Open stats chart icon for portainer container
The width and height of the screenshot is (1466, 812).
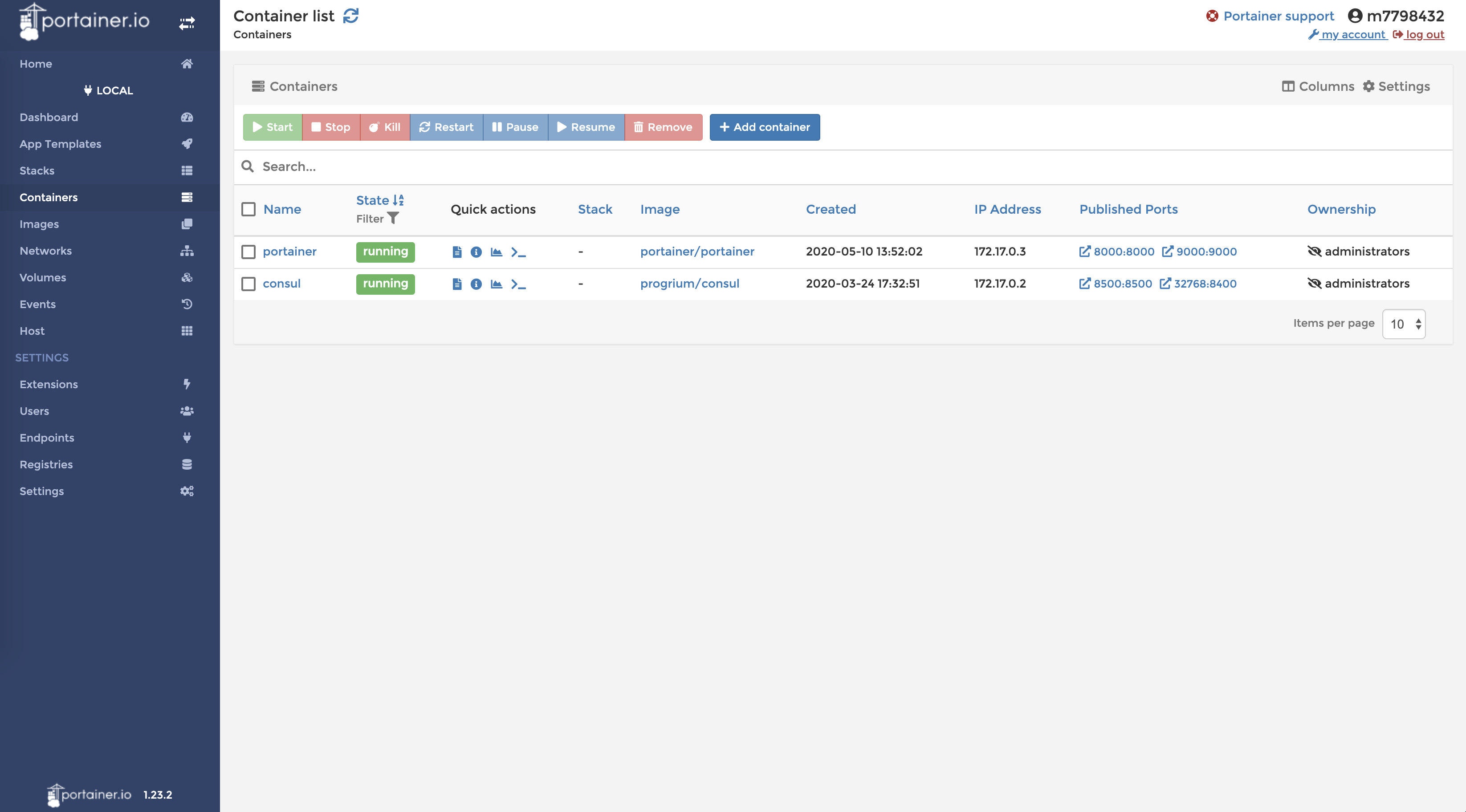(x=496, y=252)
